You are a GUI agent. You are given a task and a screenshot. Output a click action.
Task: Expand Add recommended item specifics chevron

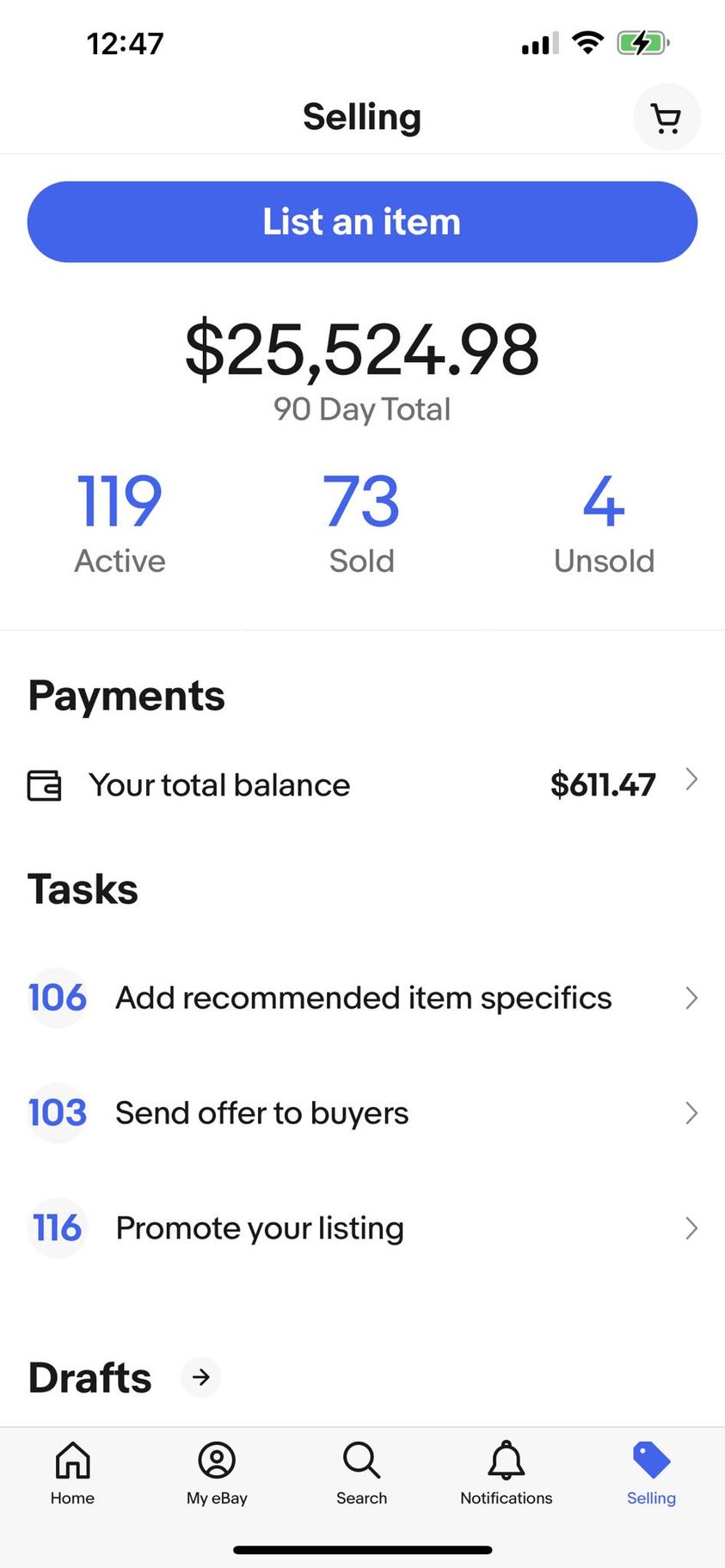pos(691,998)
